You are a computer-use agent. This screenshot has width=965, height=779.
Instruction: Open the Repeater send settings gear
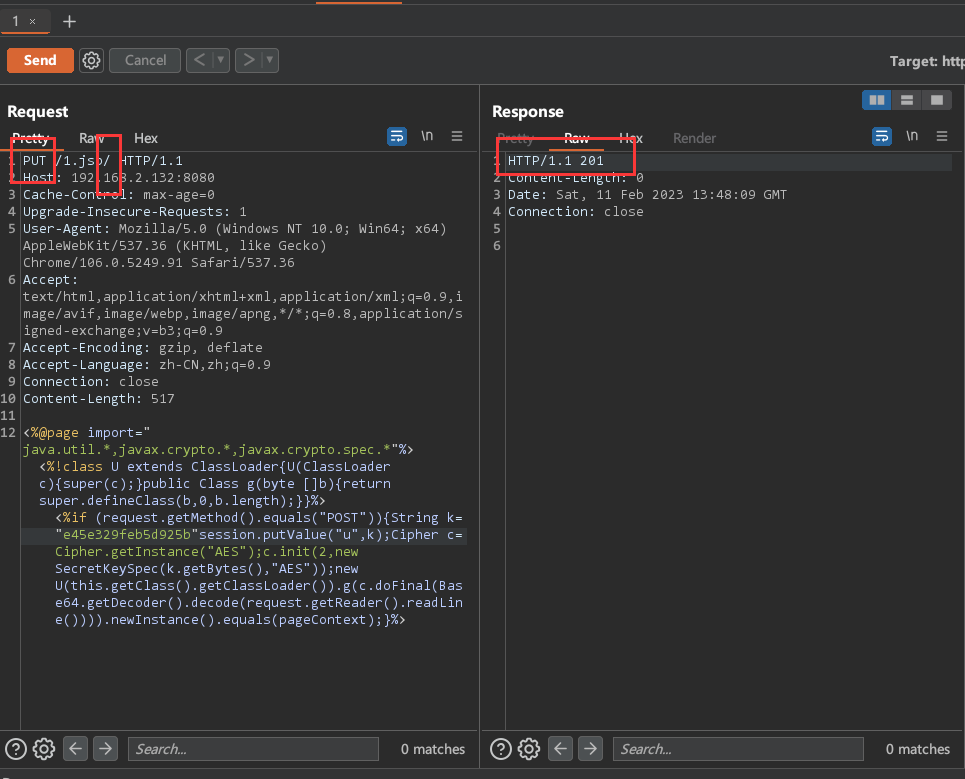92,60
